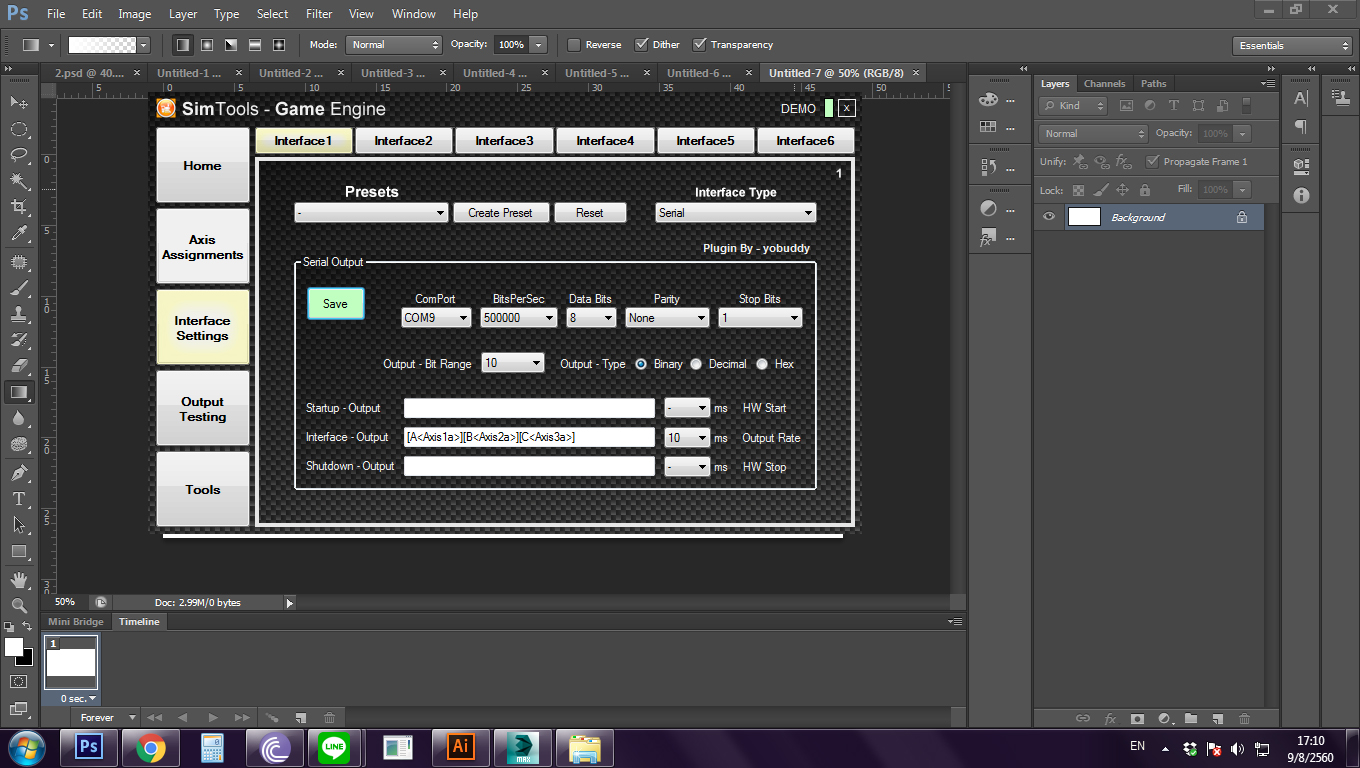Screen dimensions: 1360x768
Task: Select the Crop tool
Action: click(x=19, y=207)
